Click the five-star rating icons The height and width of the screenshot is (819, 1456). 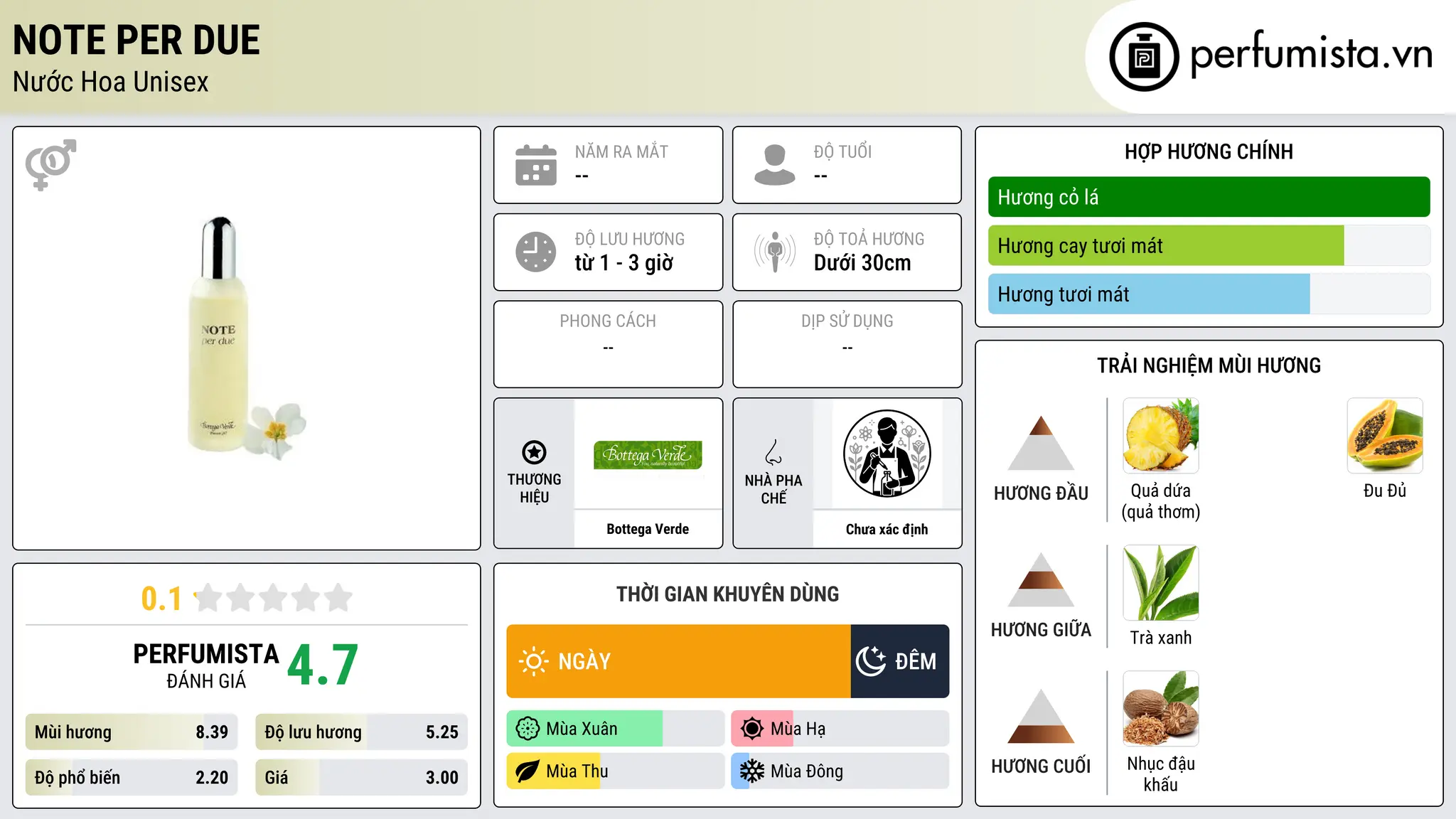click(274, 598)
